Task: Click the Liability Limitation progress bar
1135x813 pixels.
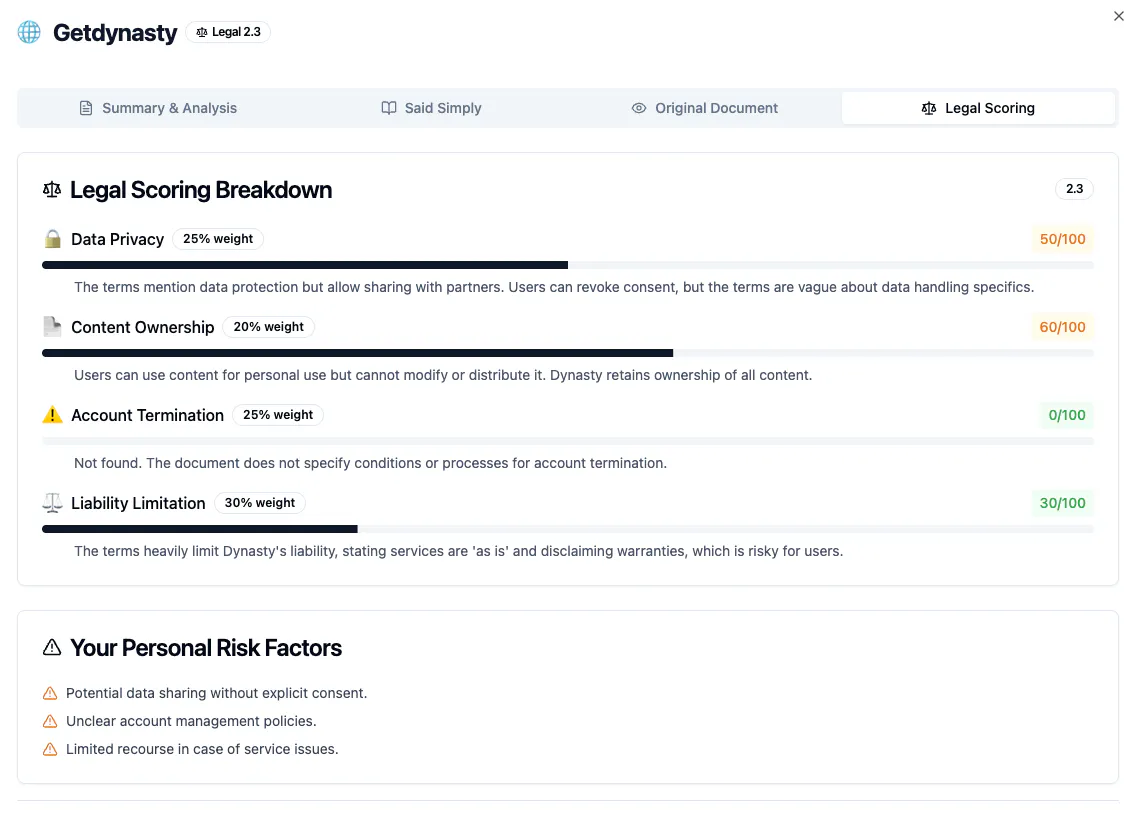Action: coord(568,529)
